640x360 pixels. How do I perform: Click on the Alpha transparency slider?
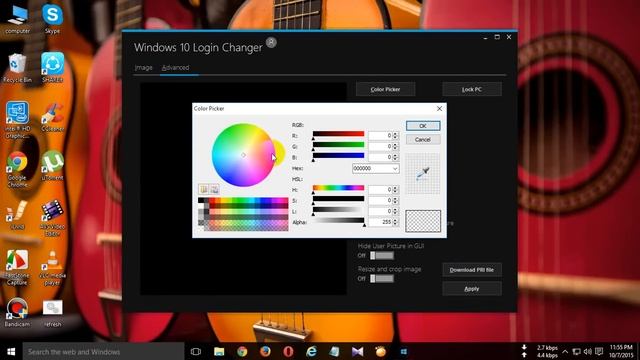pyautogui.click(x=338, y=220)
